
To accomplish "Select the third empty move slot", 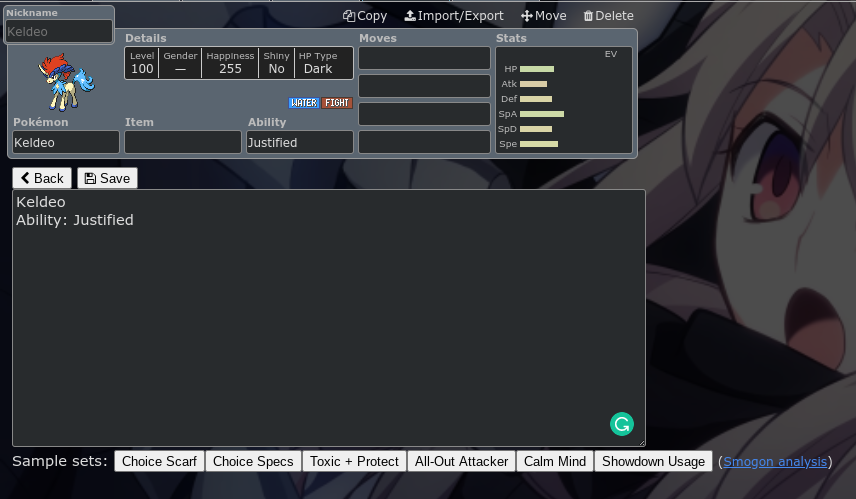I will (x=424, y=114).
